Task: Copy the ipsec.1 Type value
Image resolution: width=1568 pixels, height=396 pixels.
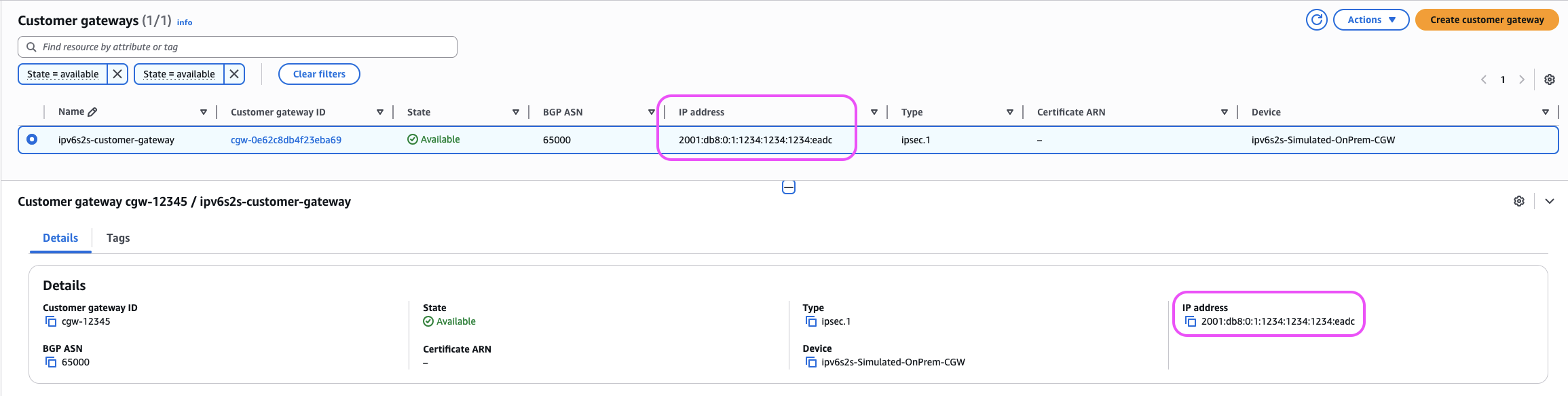Action: [810, 321]
